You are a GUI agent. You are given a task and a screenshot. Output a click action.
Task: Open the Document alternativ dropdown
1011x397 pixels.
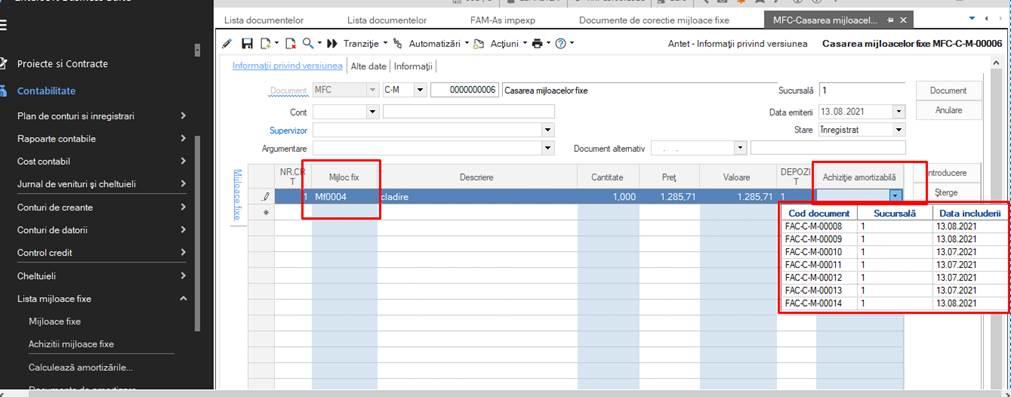click(740, 148)
